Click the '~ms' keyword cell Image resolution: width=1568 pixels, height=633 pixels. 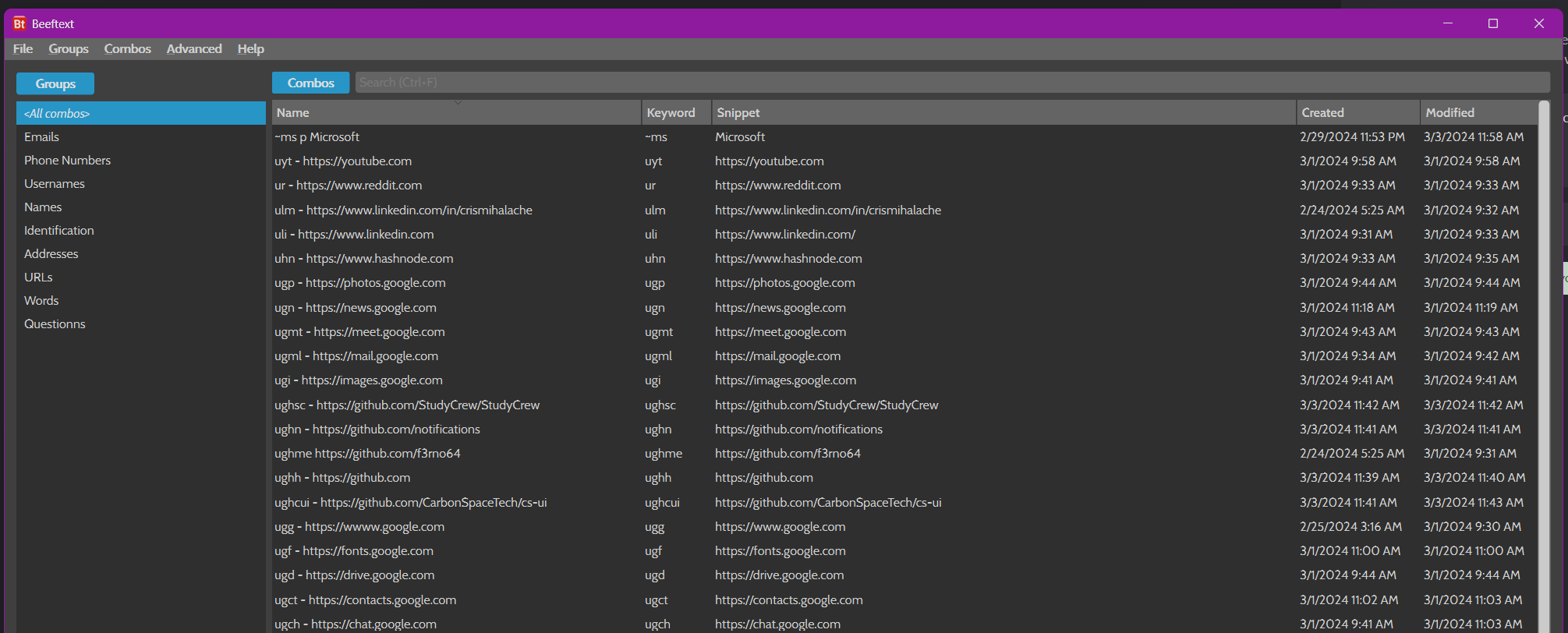[656, 136]
